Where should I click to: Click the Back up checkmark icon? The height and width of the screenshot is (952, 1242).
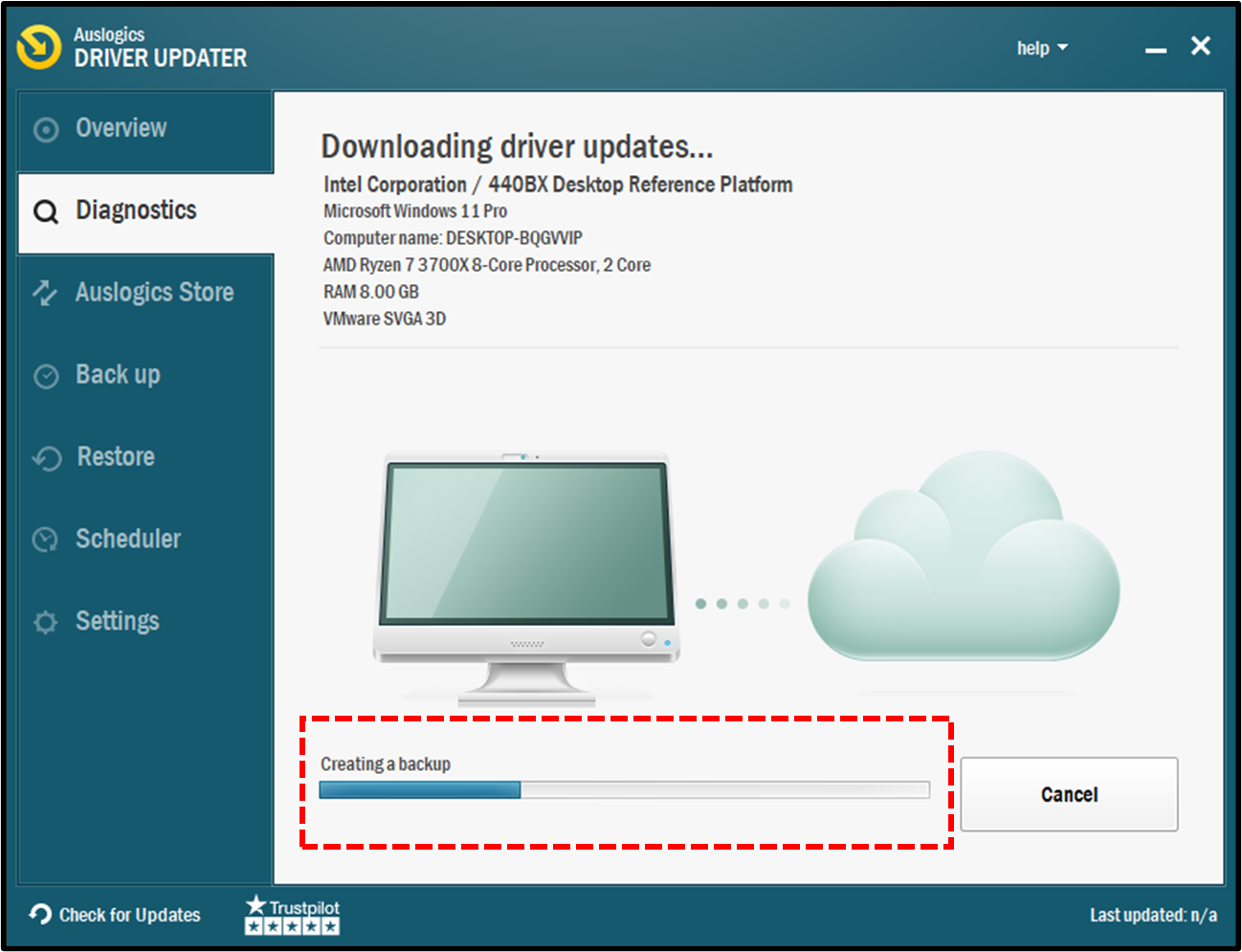pyautogui.click(x=46, y=376)
